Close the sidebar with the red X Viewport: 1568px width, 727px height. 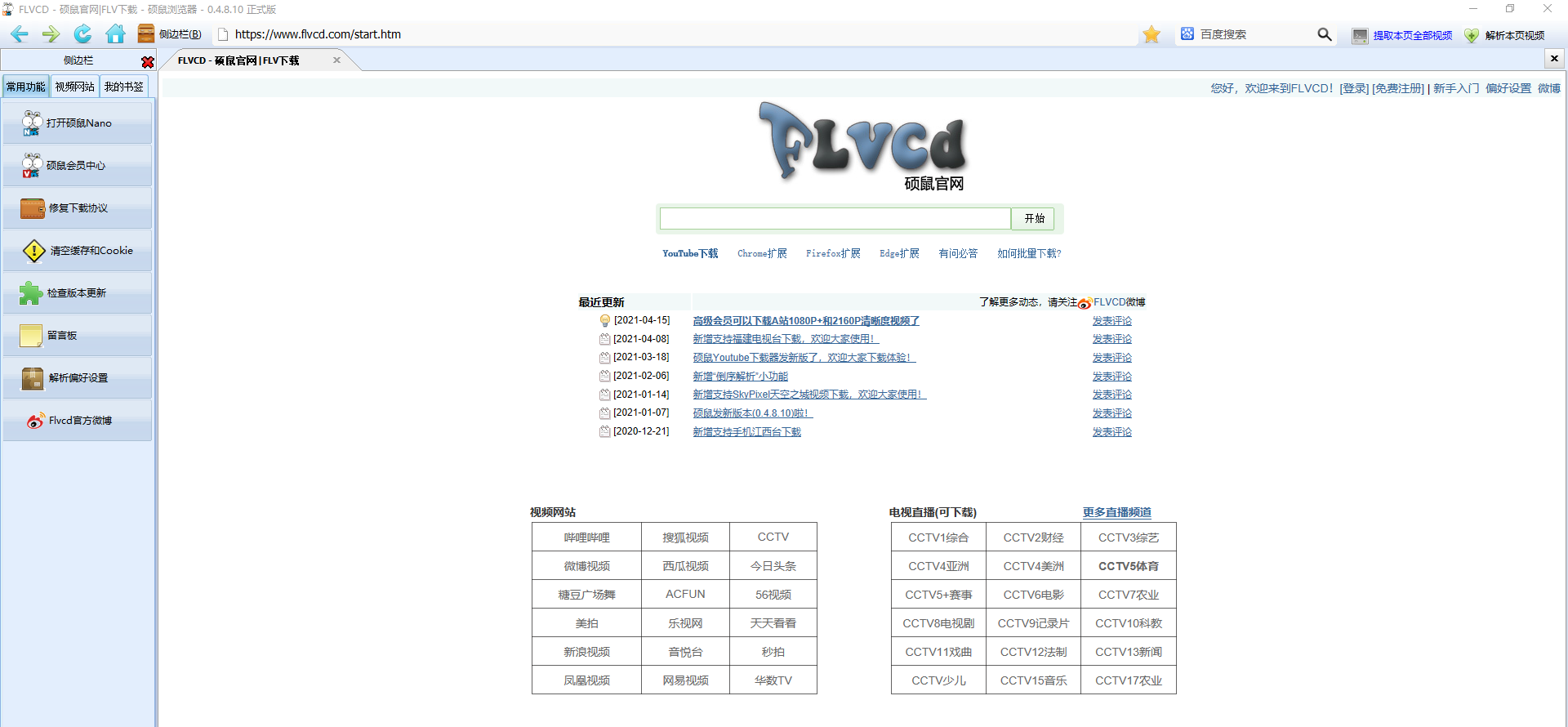[x=147, y=62]
